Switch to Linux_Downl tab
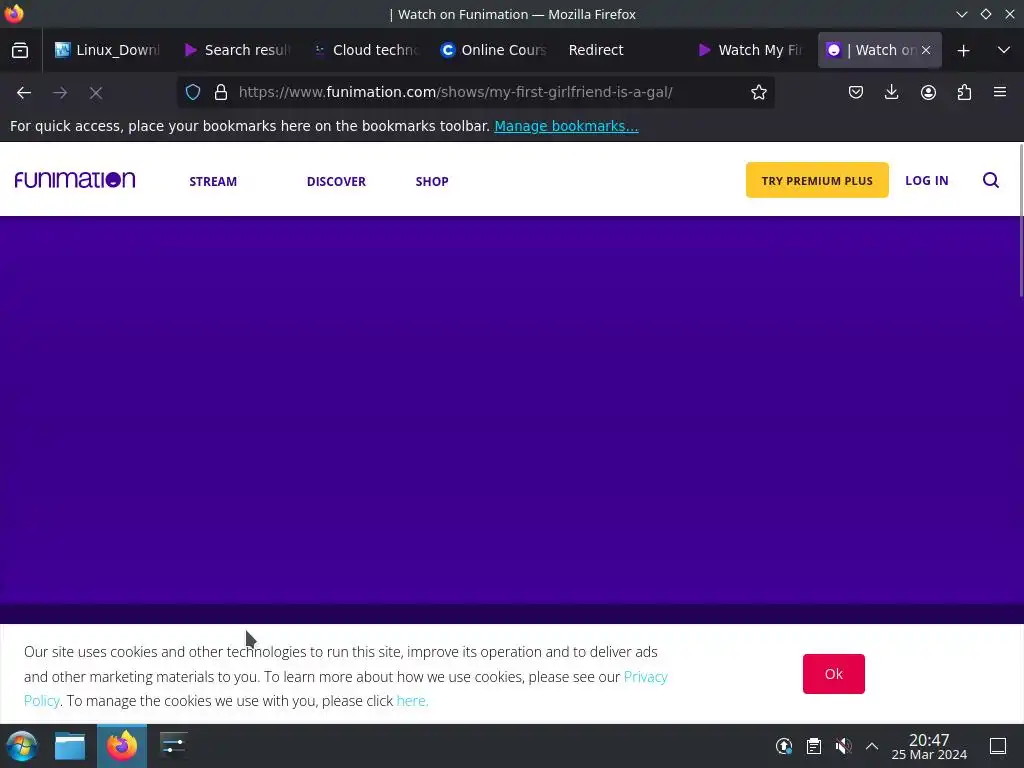This screenshot has height=768, width=1024. 107,50
